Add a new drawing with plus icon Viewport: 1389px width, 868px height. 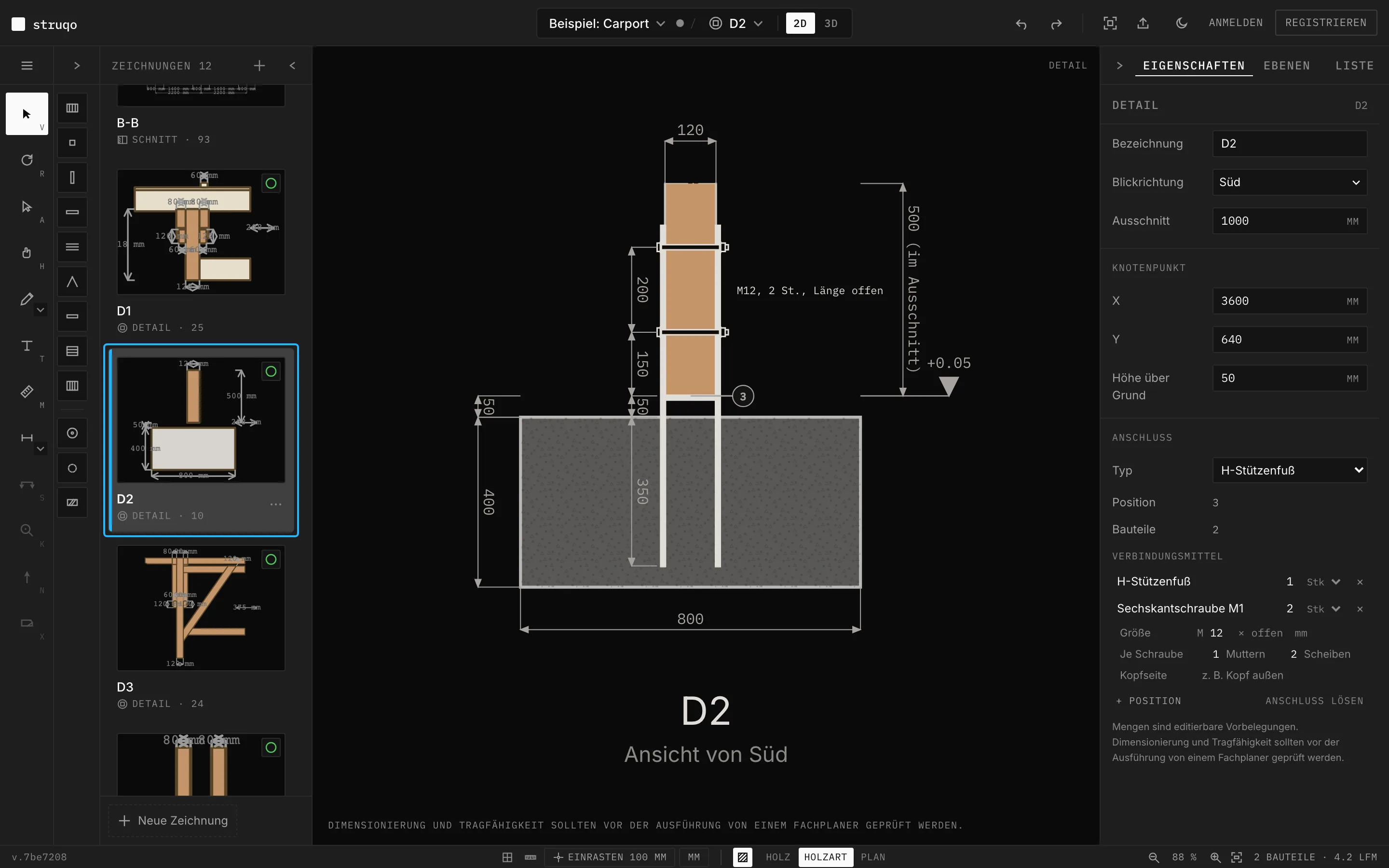(x=259, y=66)
